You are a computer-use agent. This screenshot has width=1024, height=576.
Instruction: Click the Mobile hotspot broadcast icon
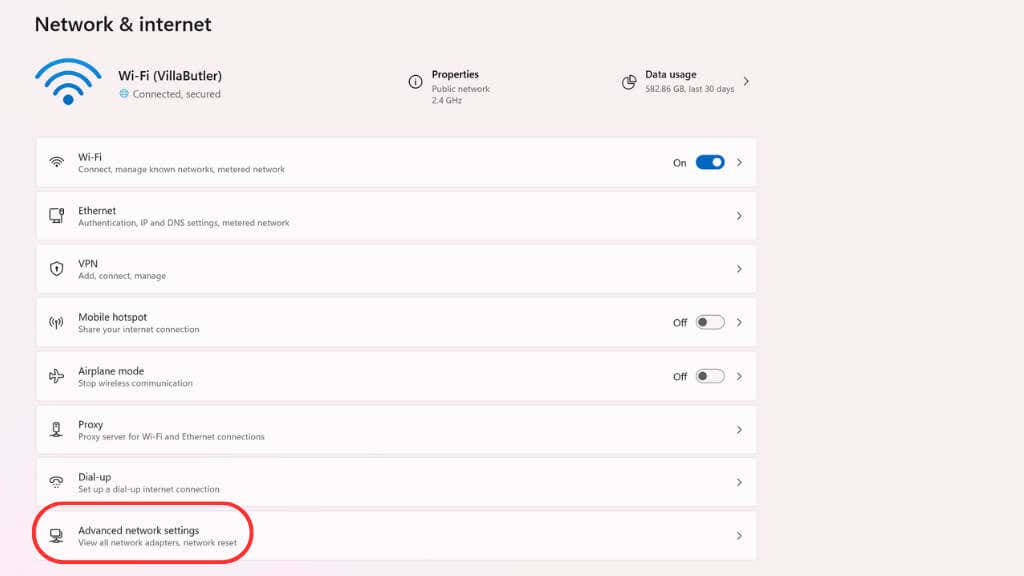(x=57, y=323)
